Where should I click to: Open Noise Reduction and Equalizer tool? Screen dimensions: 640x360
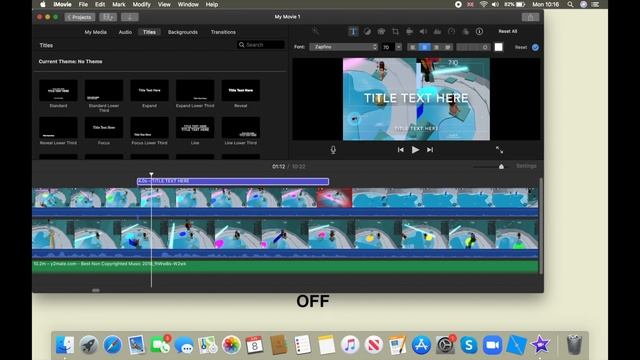coord(437,31)
